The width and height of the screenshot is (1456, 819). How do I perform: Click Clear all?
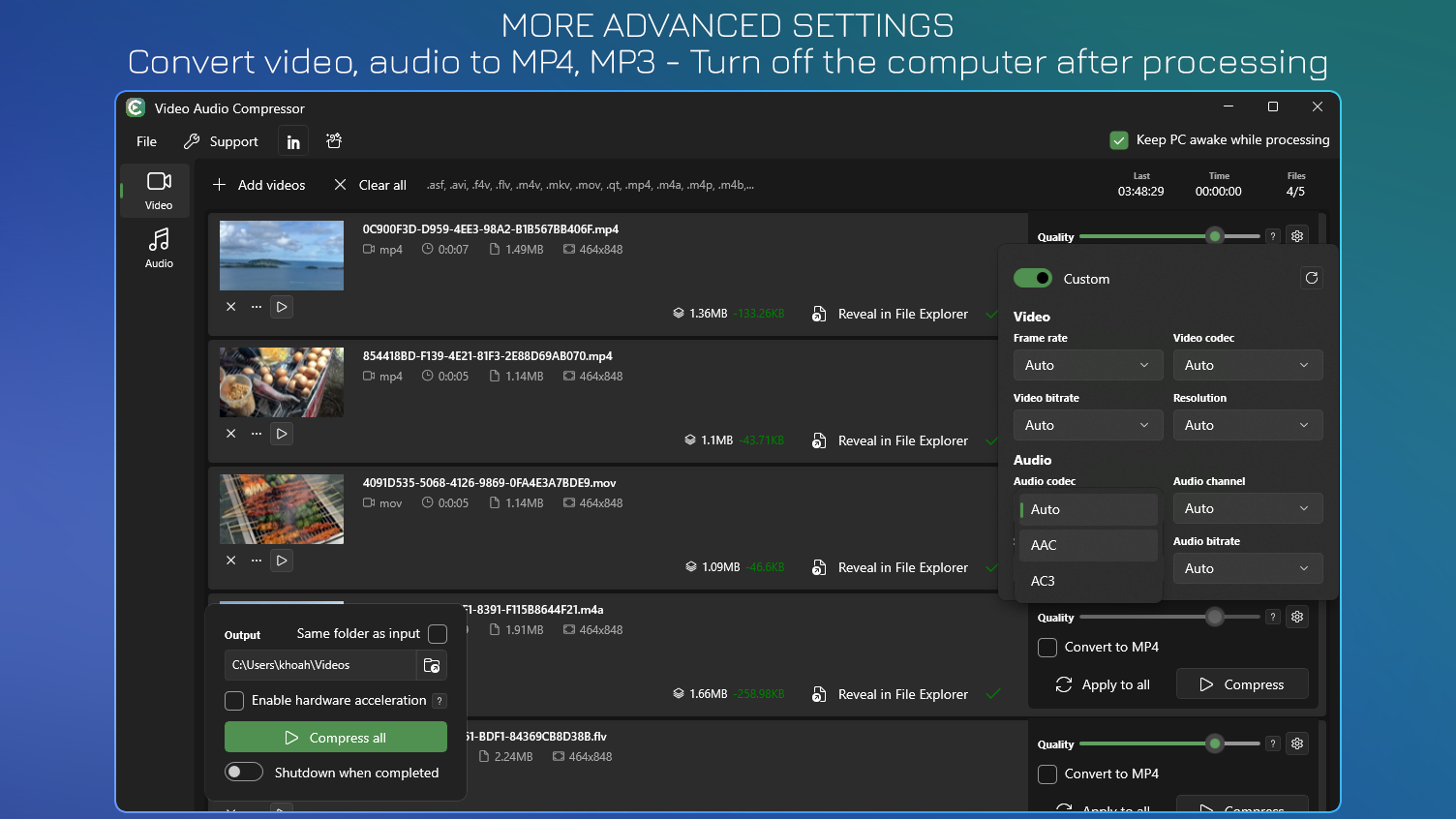click(370, 185)
